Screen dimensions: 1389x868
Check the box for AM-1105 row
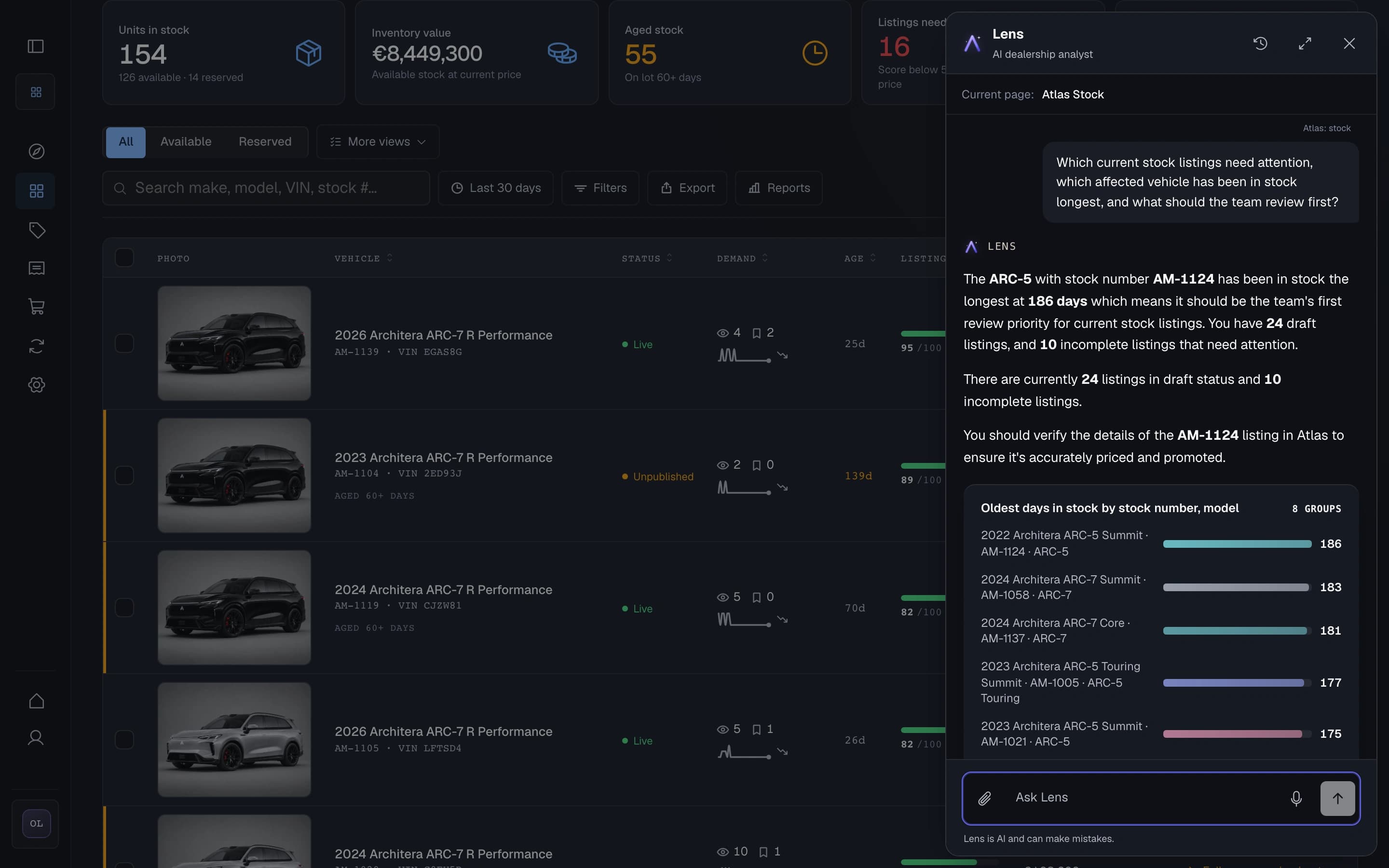pos(124,739)
